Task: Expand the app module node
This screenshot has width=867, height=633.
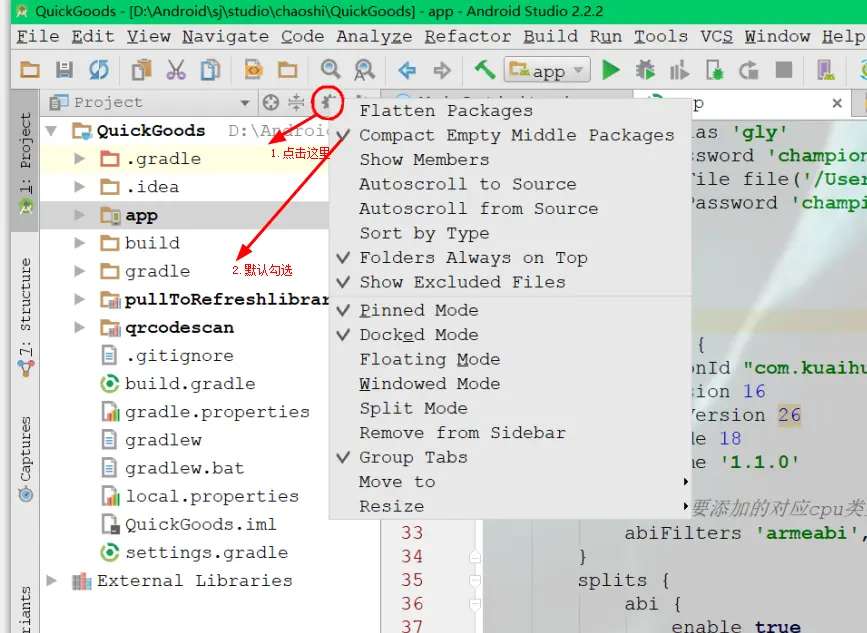Action: pyautogui.click(x=80, y=215)
